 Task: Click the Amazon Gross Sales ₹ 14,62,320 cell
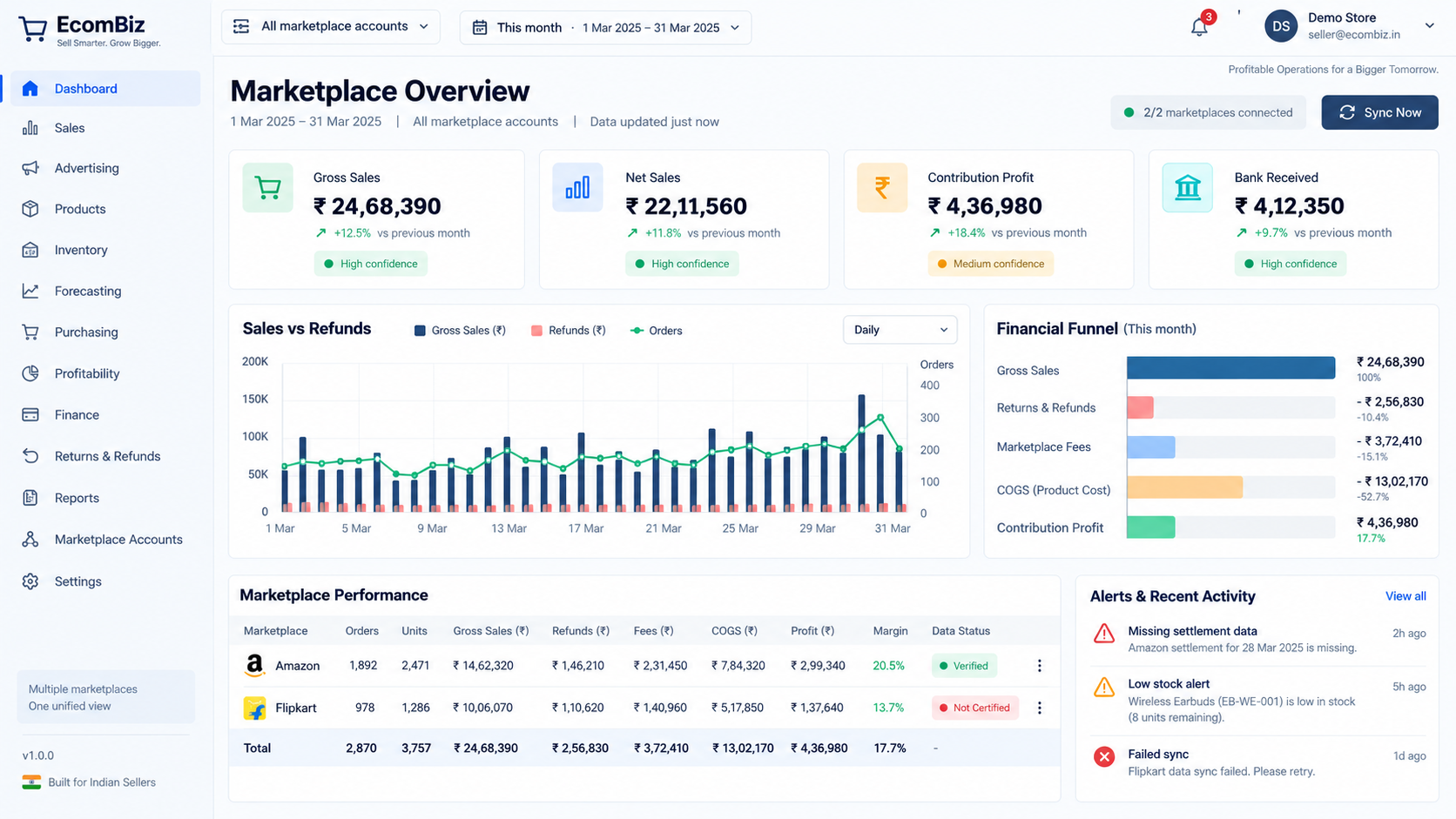pos(483,666)
